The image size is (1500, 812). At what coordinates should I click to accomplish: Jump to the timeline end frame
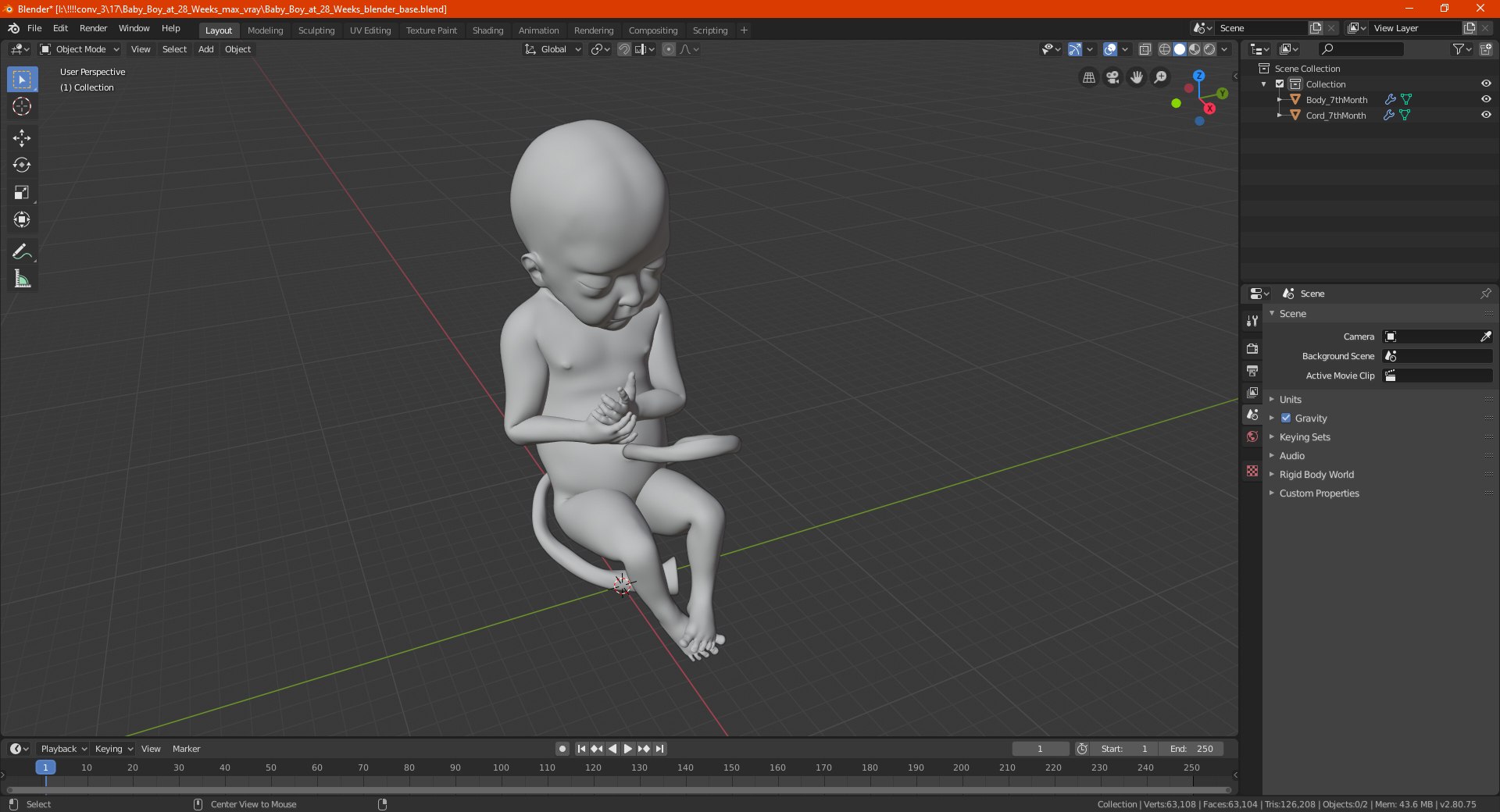pyautogui.click(x=659, y=749)
